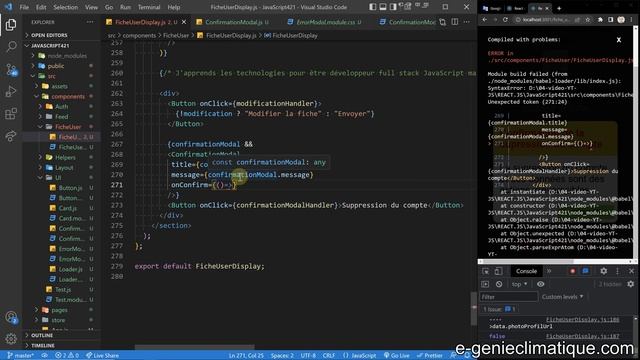Viewport: 640px width, 360px height.
Task: Expand the Auth folder
Action: (x=61, y=107)
